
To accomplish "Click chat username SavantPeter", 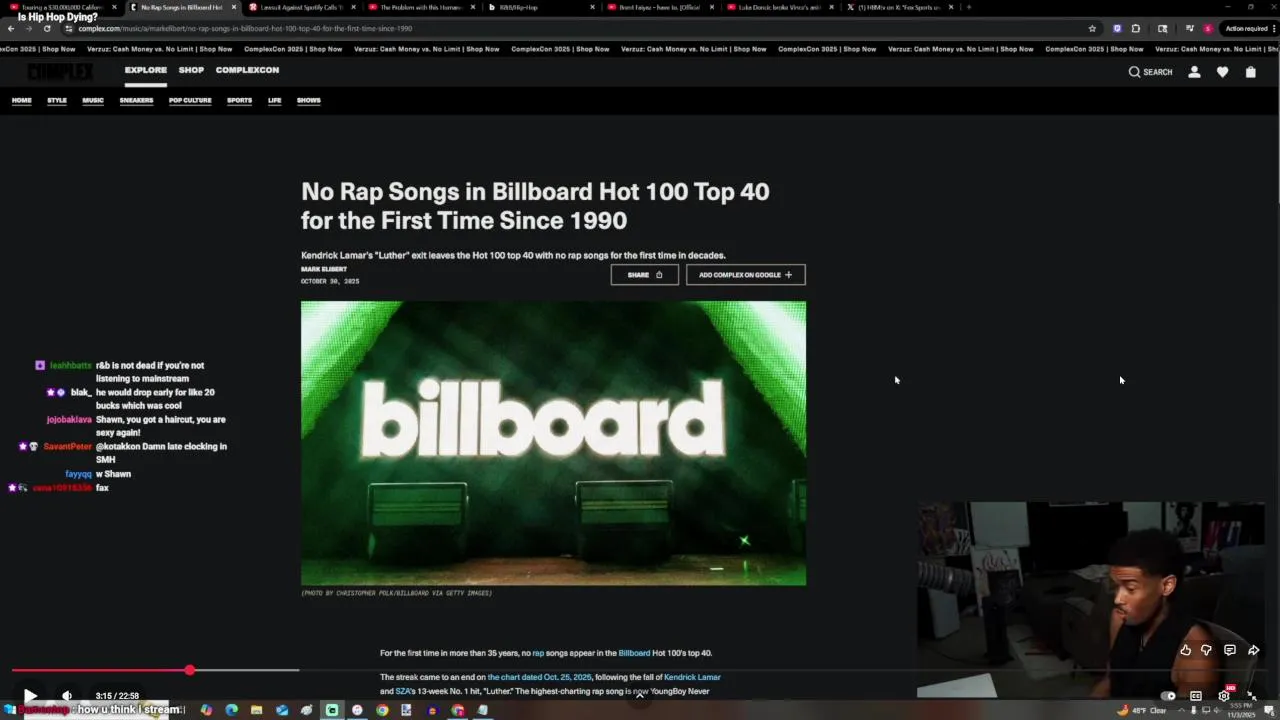I will [67, 447].
